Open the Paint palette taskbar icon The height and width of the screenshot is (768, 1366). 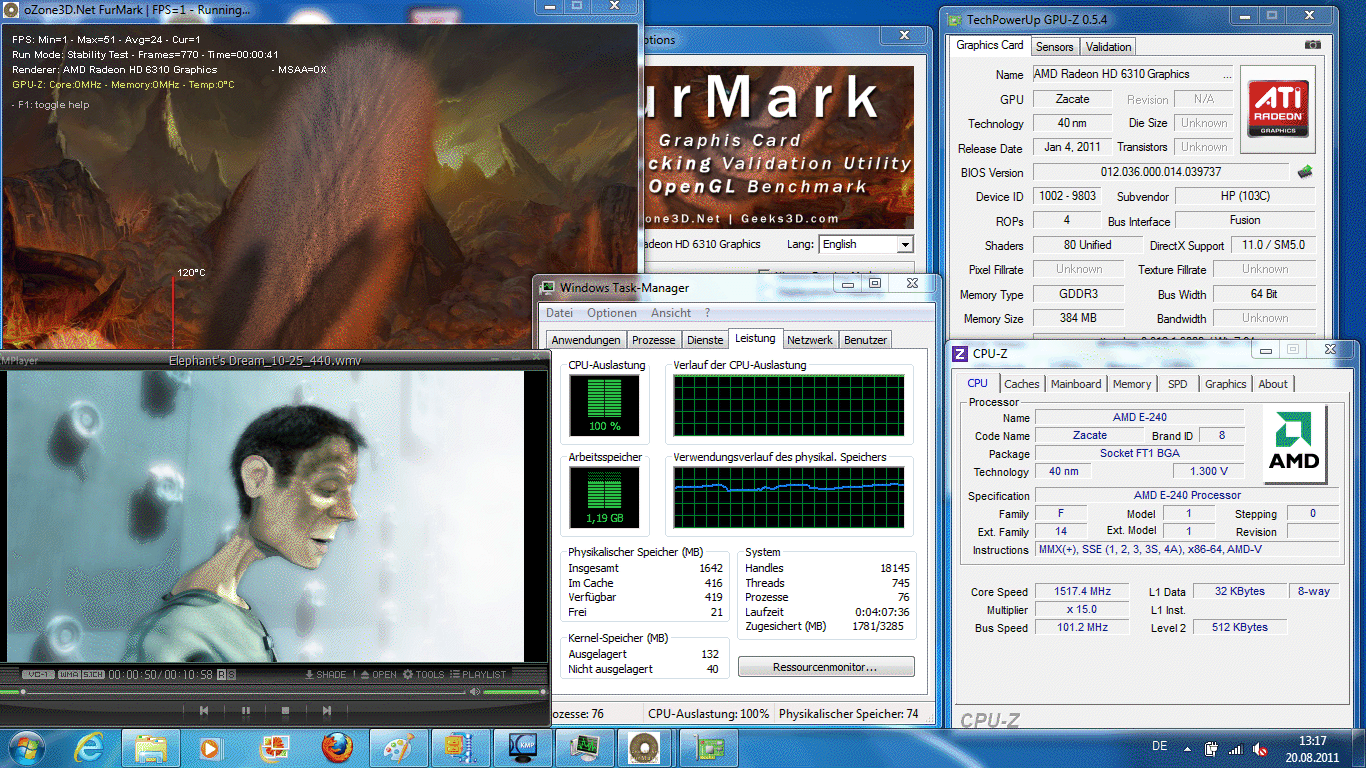[x=399, y=747]
